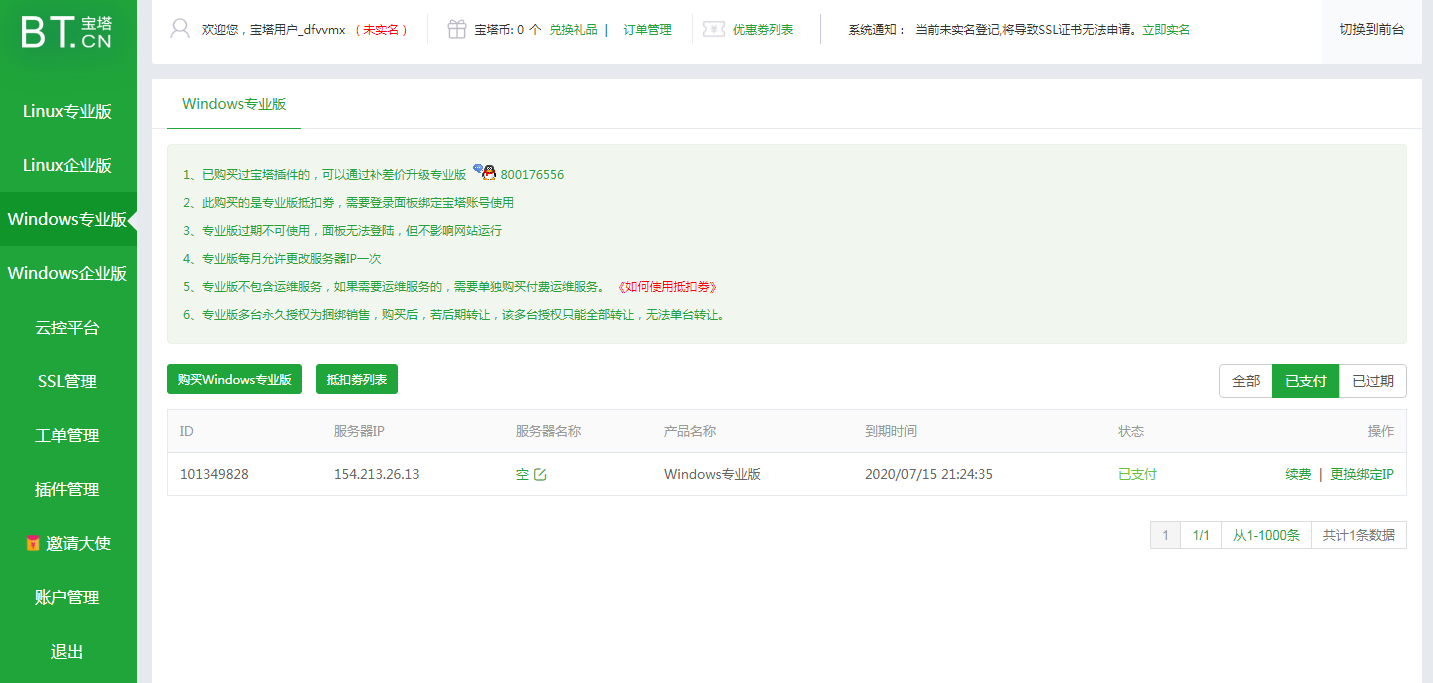Viewport: 1433px width, 683px height.
Task: Open 优惠券列表 link
Action: (x=763, y=30)
